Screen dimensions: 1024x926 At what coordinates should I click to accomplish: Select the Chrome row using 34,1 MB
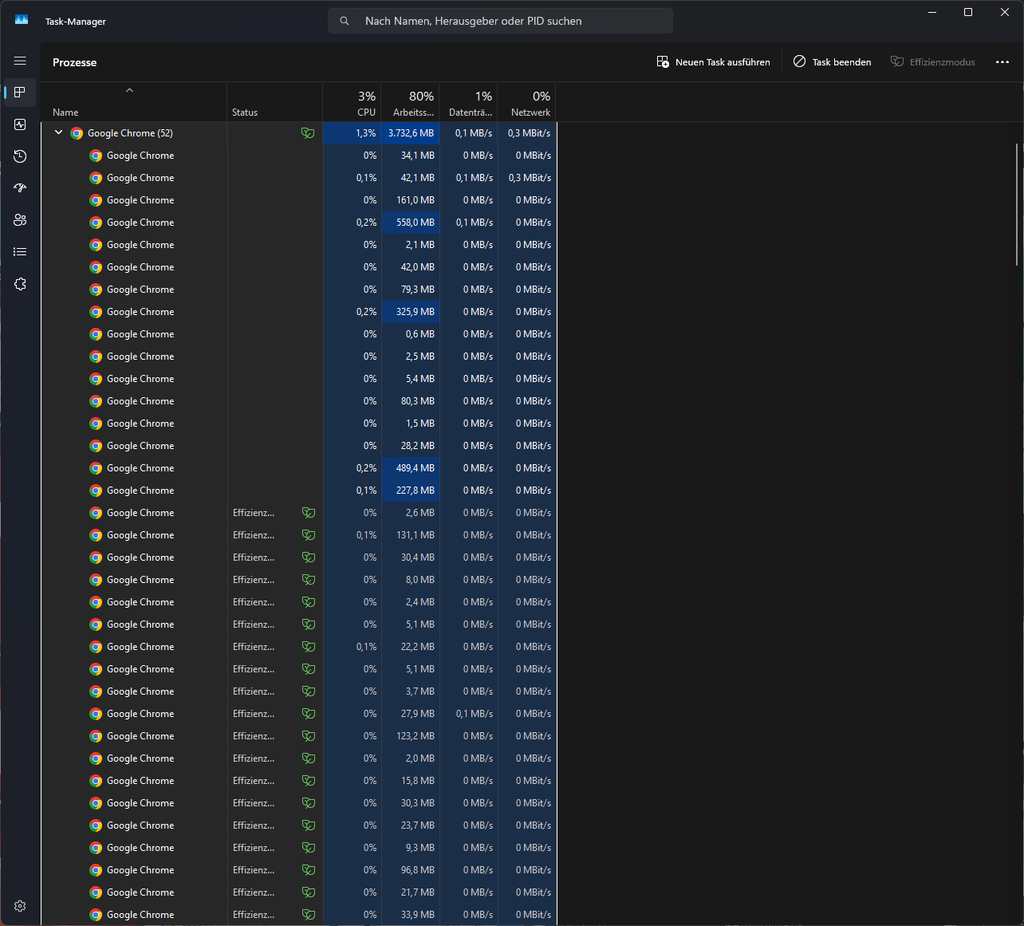pyautogui.click(x=298, y=155)
